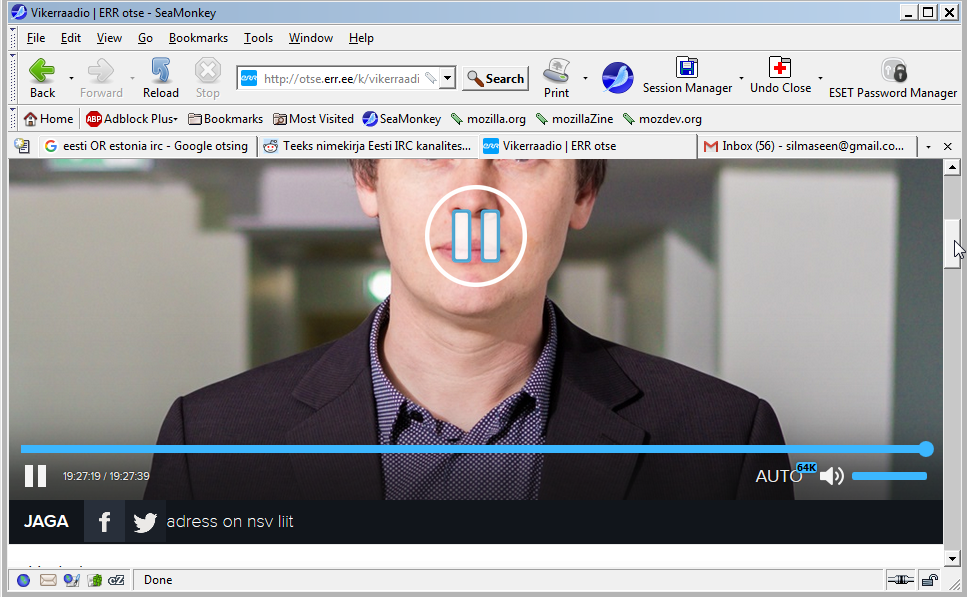Image resolution: width=967 pixels, height=597 pixels.
Task: Share via the Twitter icon
Action: [x=145, y=522]
